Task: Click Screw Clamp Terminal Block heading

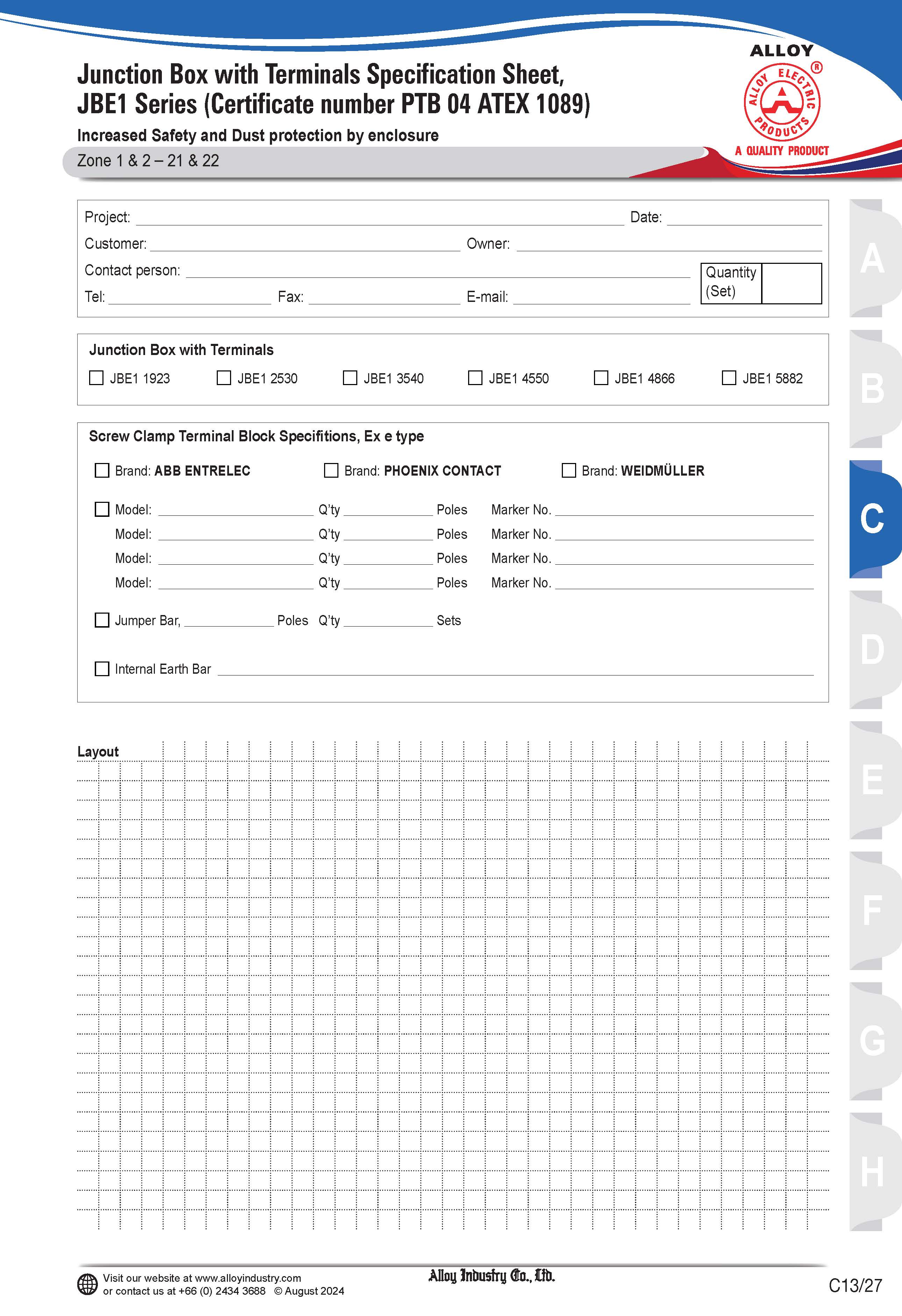Action: point(257,436)
